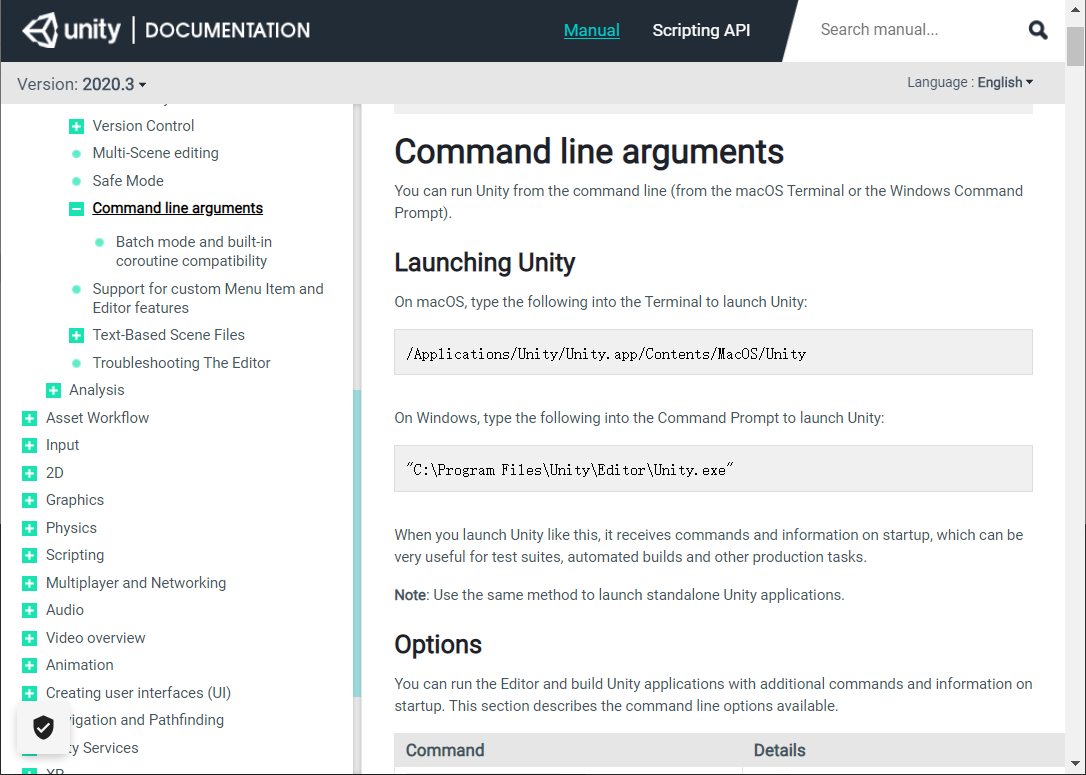Click the search magnifier icon
Viewport: 1086px width, 775px height.
1038,30
